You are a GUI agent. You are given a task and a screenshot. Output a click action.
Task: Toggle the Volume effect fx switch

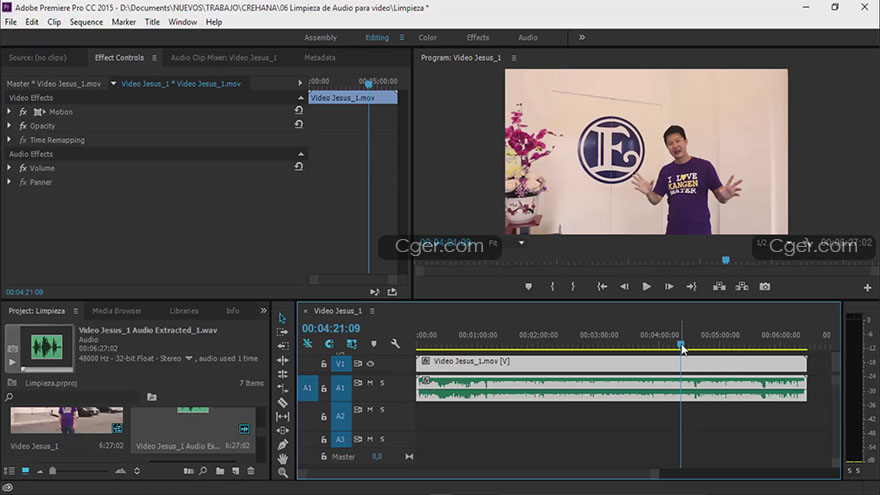[23, 168]
